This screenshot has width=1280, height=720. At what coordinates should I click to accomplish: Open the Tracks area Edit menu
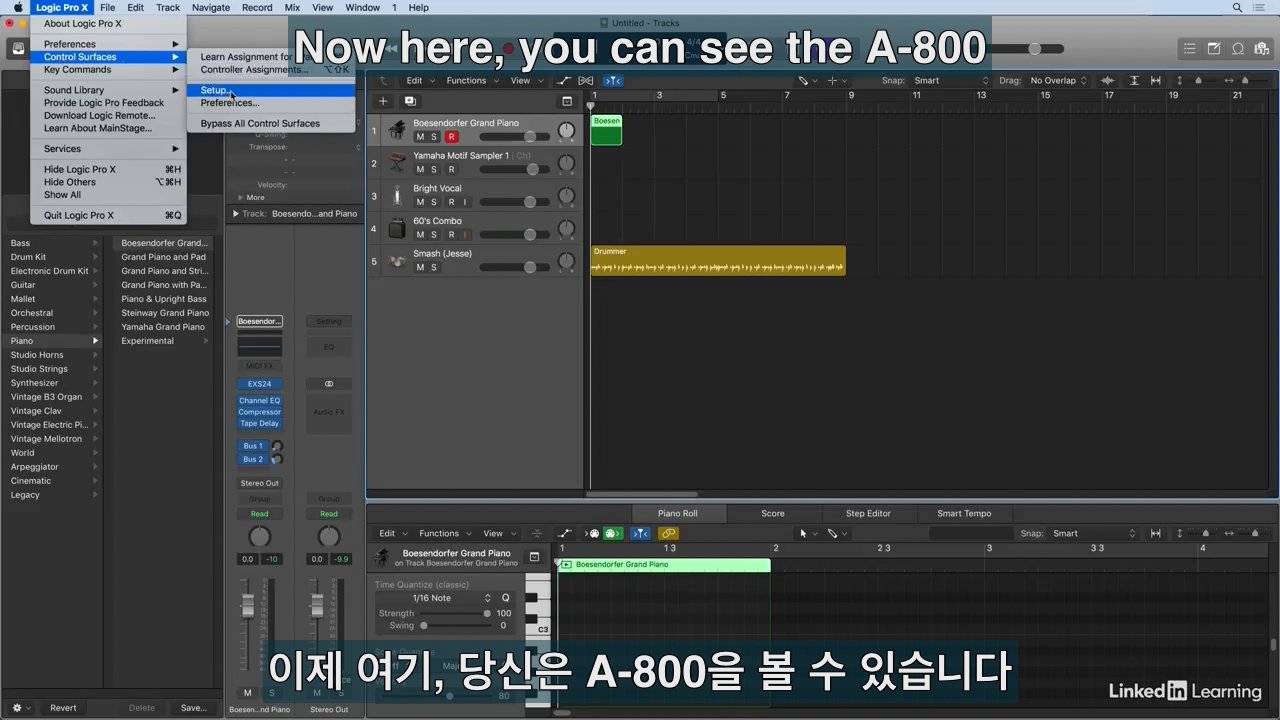pyautogui.click(x=418, y=81)
